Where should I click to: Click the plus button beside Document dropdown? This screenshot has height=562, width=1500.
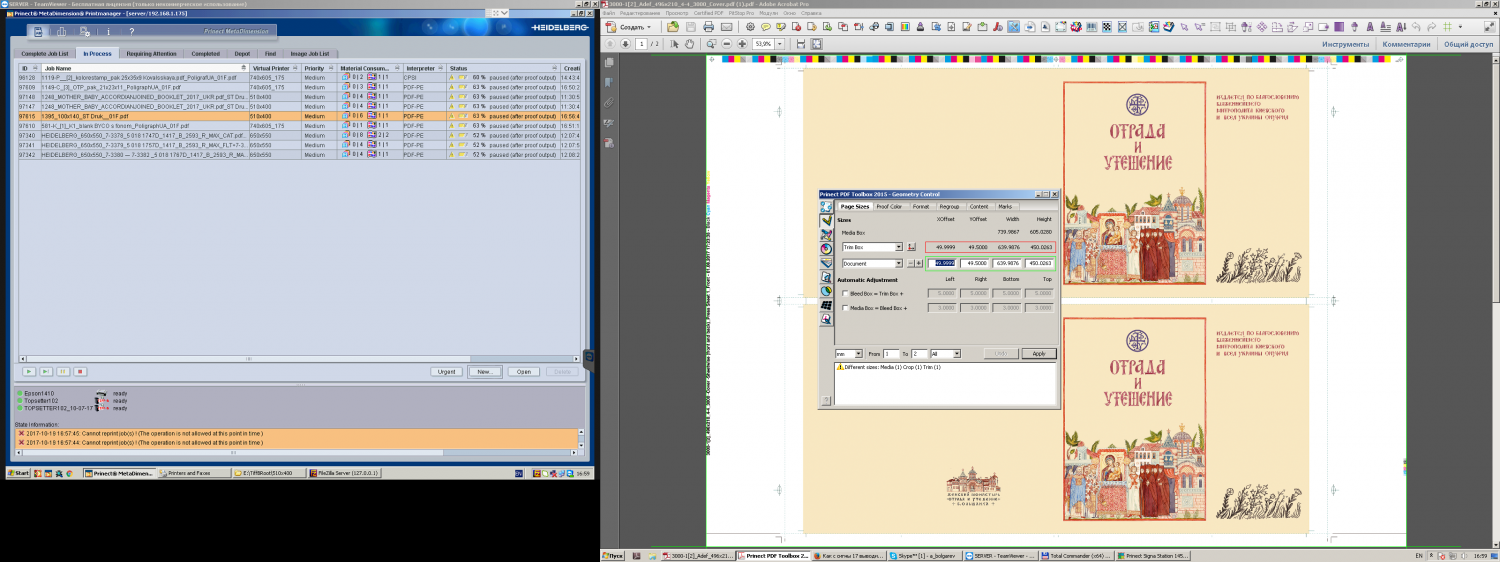tap(919, 263)
